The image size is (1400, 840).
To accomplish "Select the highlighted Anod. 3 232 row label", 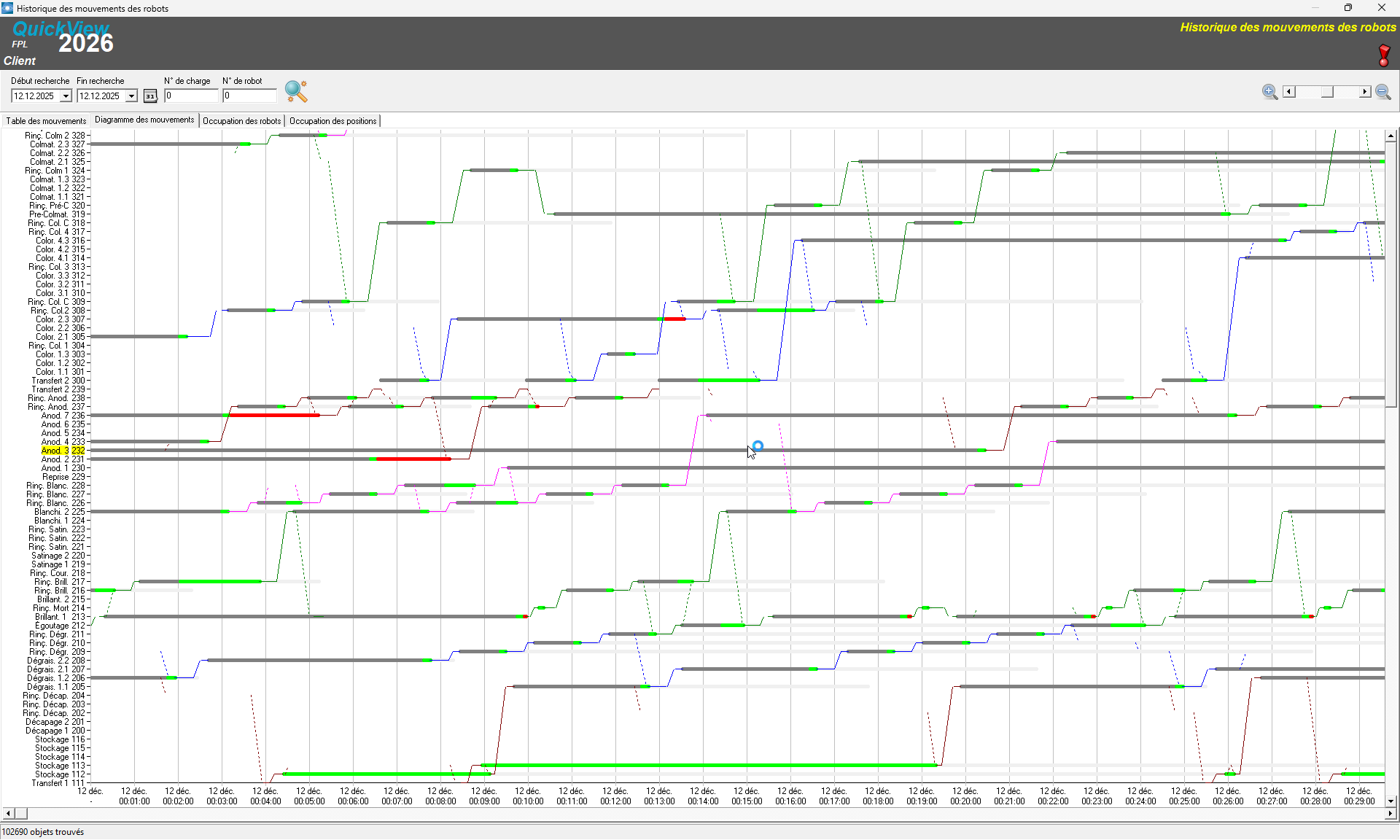I will (x=63, y=451).
